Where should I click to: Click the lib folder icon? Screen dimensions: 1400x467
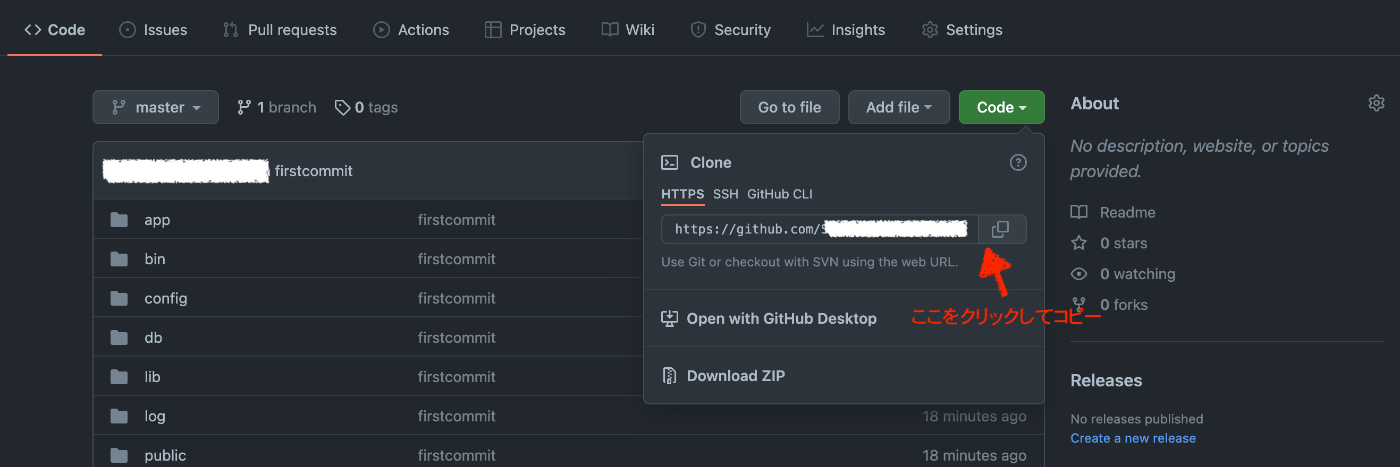(x=120, y=377)
